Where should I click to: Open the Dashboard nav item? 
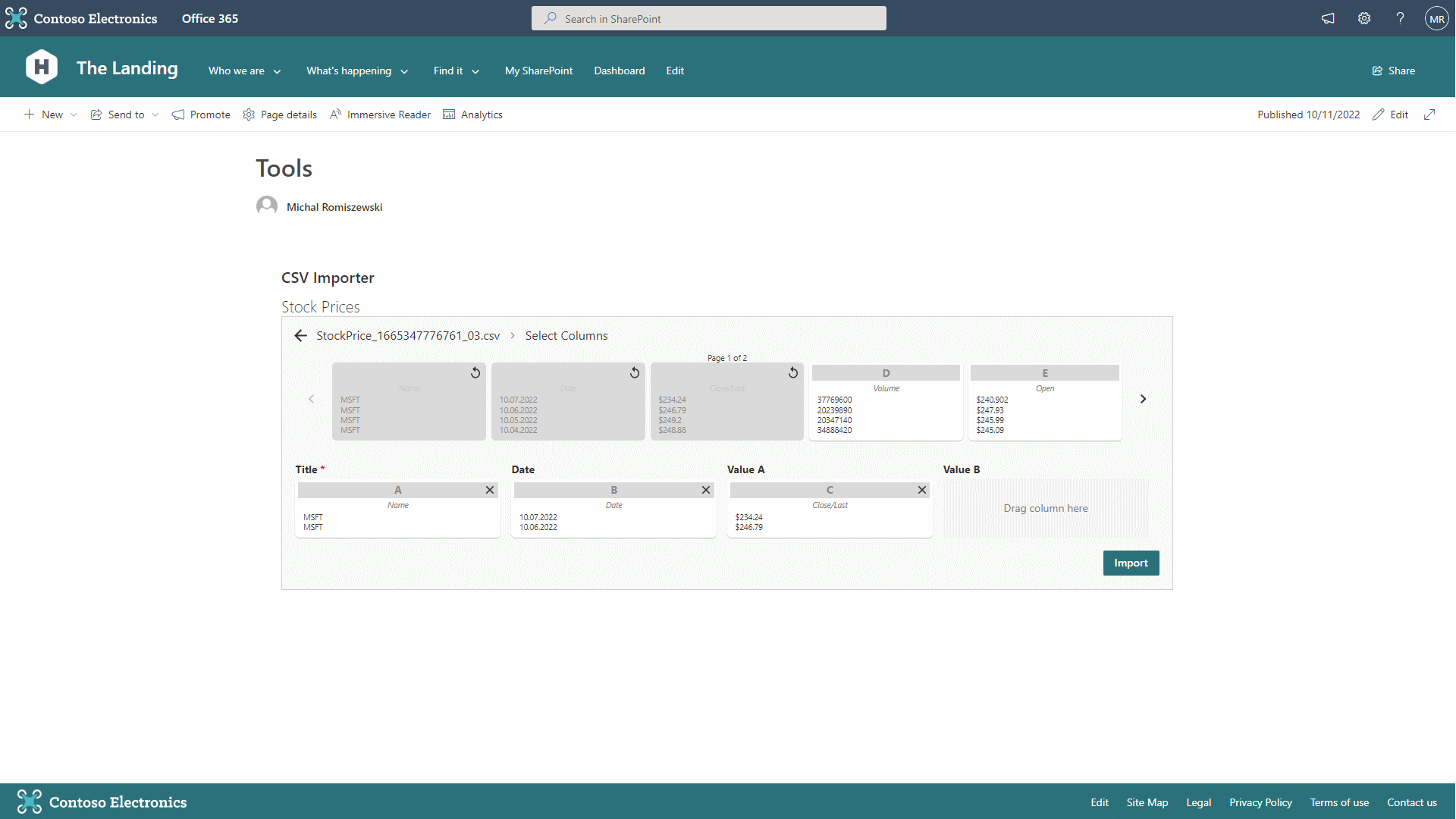619,71
